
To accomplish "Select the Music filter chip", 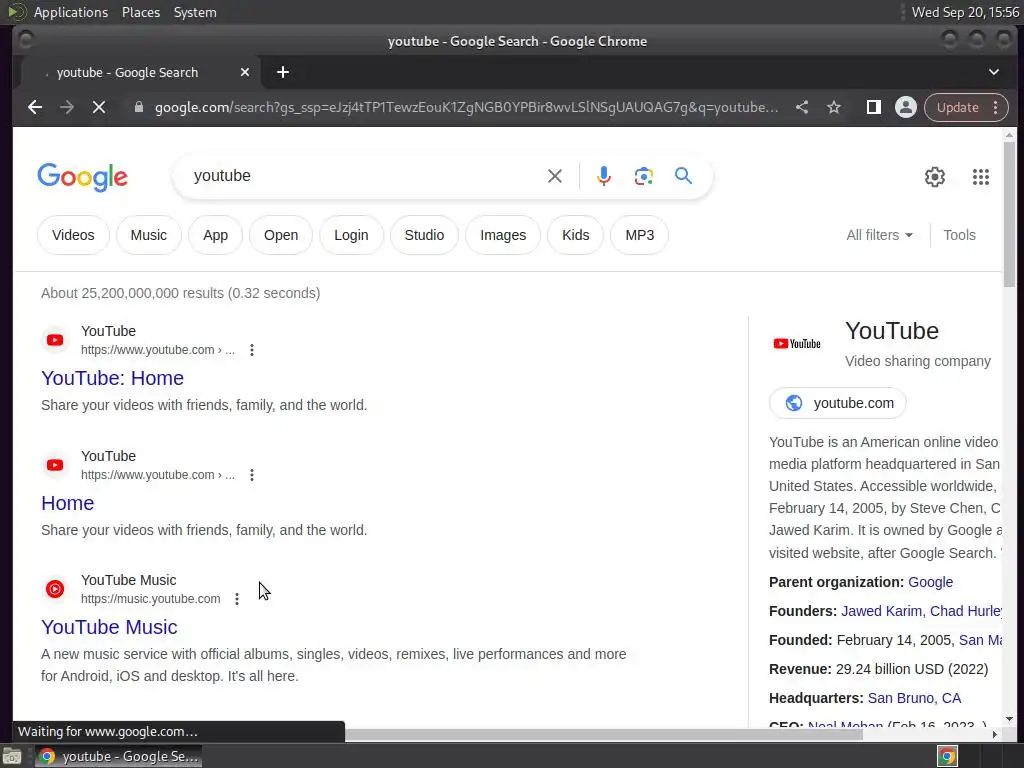I will (x=148, y=235).
